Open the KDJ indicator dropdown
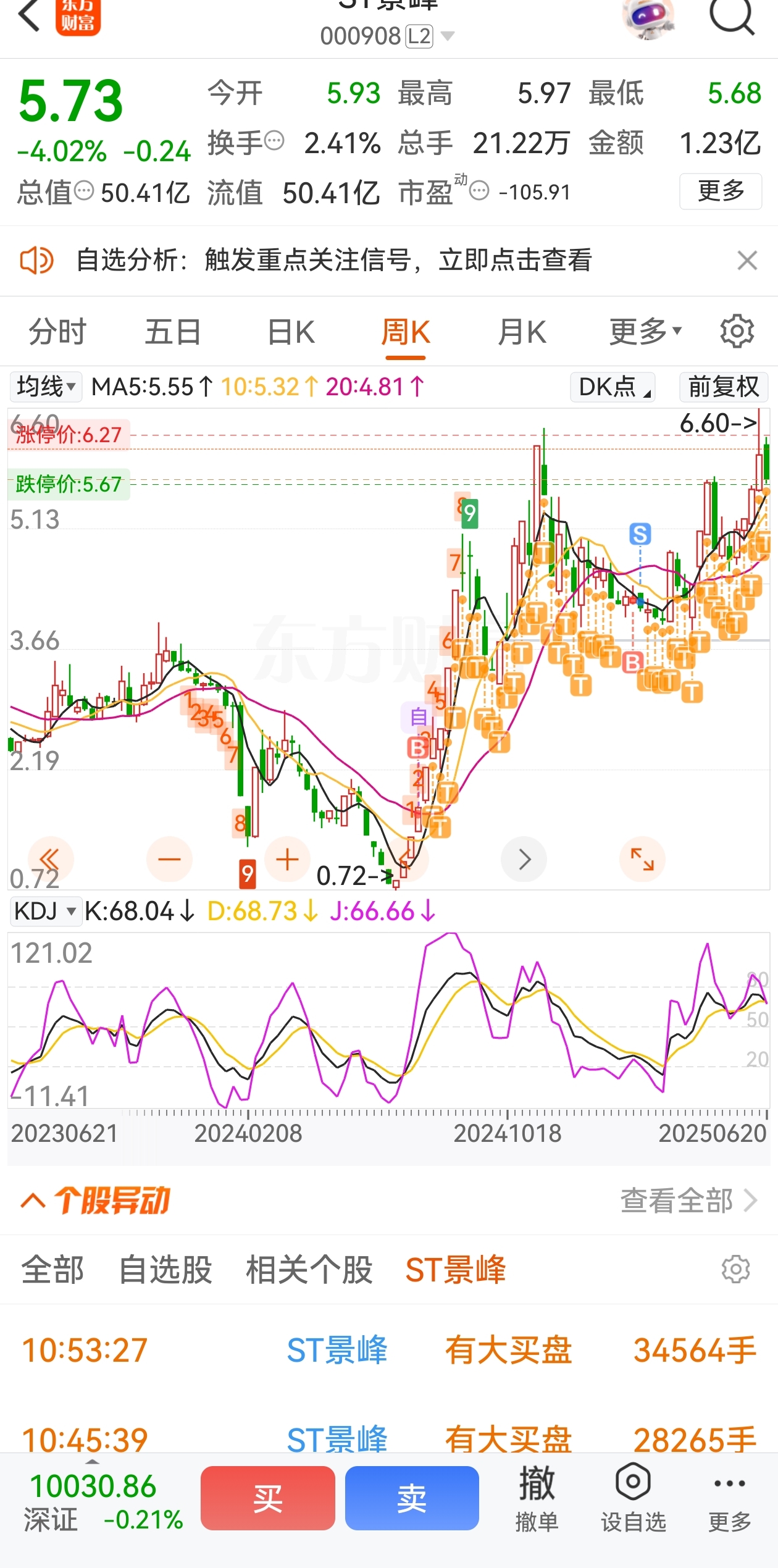This screenshot has height=1568, width=778. [x=46, y=911]
